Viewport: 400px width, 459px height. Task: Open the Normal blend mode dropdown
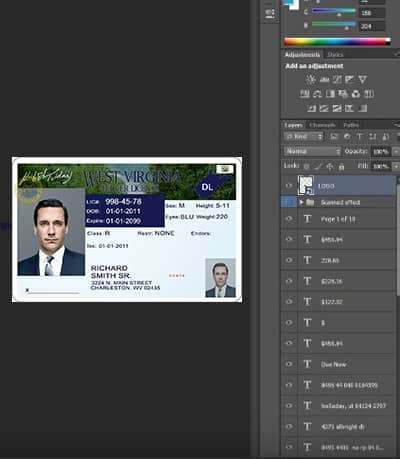point(313,151)
